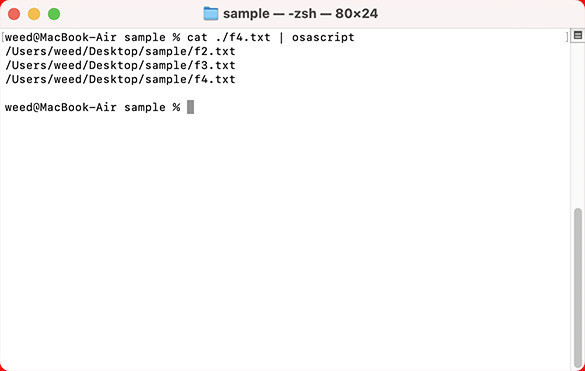Viewport: 585px width, 371px height.
Task: Click the empty terminal area below the prompt
Action: 285,239
